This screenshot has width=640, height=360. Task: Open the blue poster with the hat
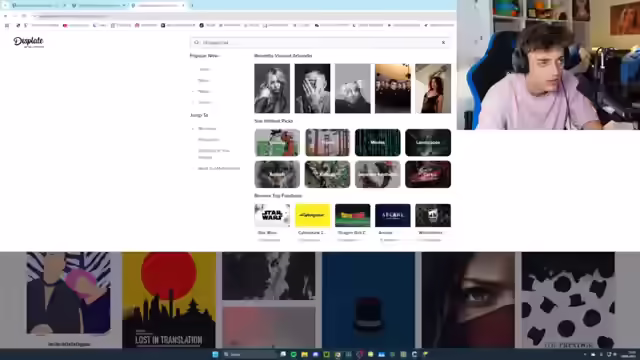point(369,300)
